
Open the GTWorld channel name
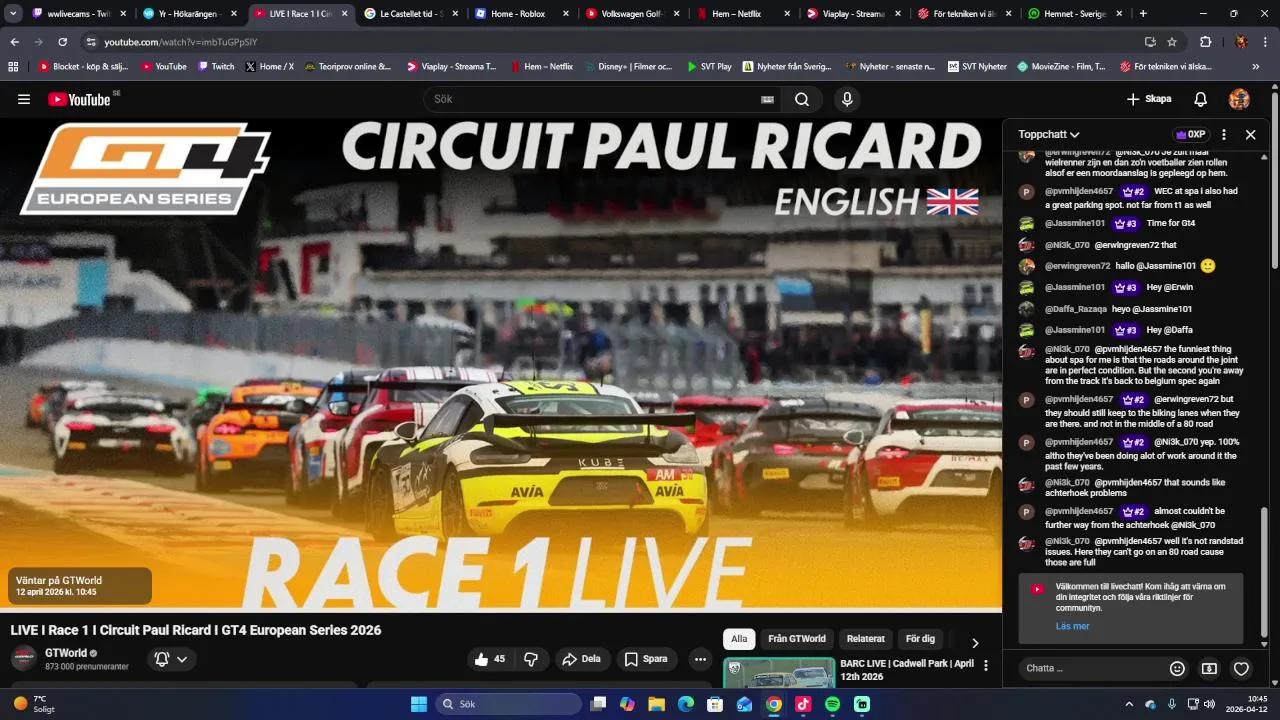point(66,653)
